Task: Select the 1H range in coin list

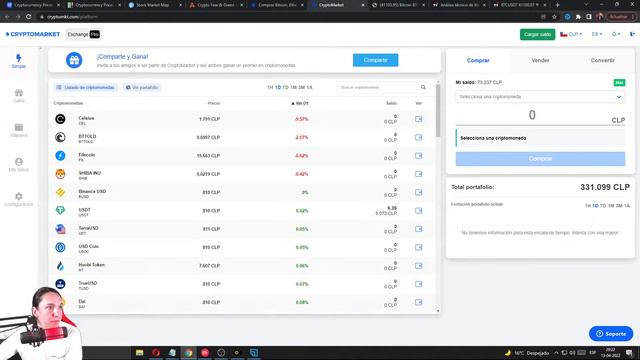Action: 270,87
